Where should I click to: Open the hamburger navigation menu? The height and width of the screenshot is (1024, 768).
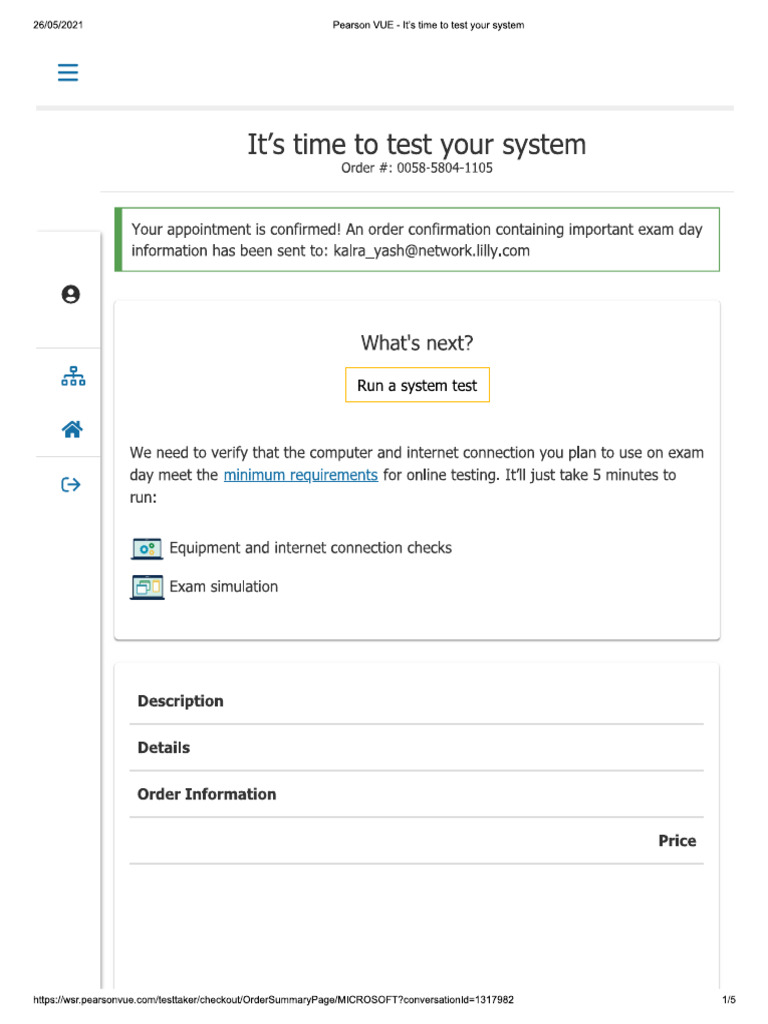pos(68,73)
